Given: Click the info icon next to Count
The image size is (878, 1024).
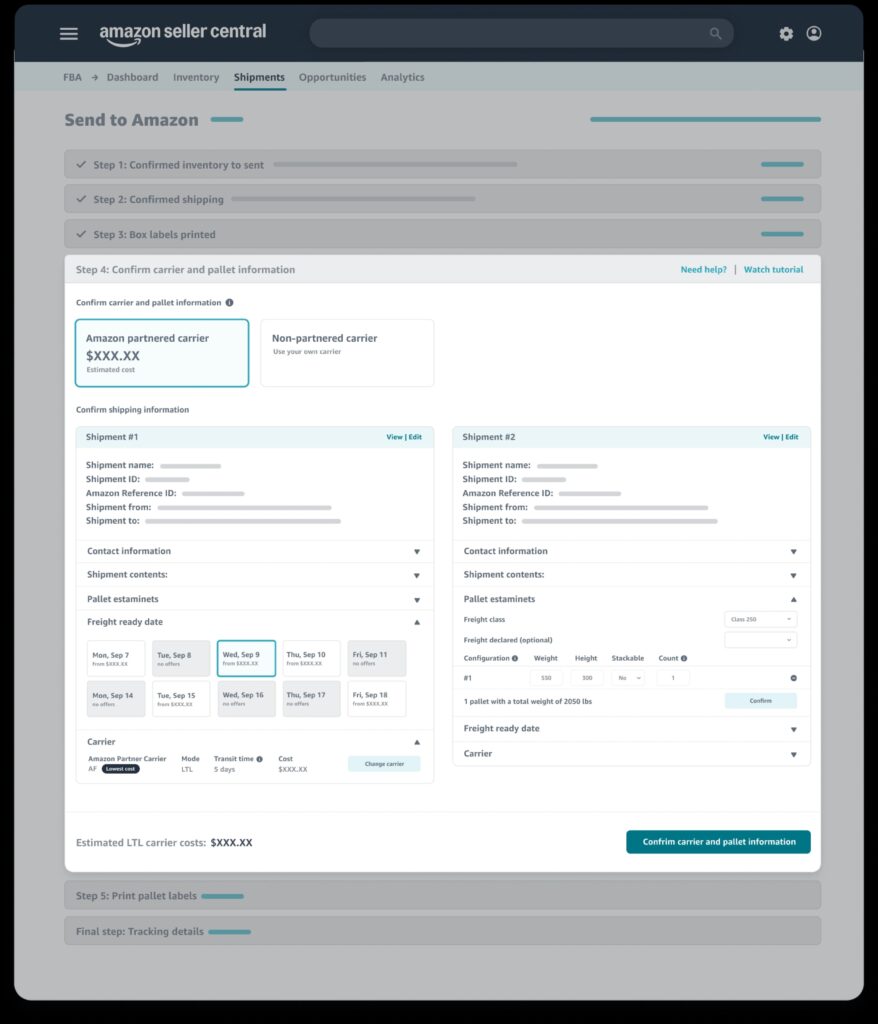Looking at the screenshot, I should [684, 658].
